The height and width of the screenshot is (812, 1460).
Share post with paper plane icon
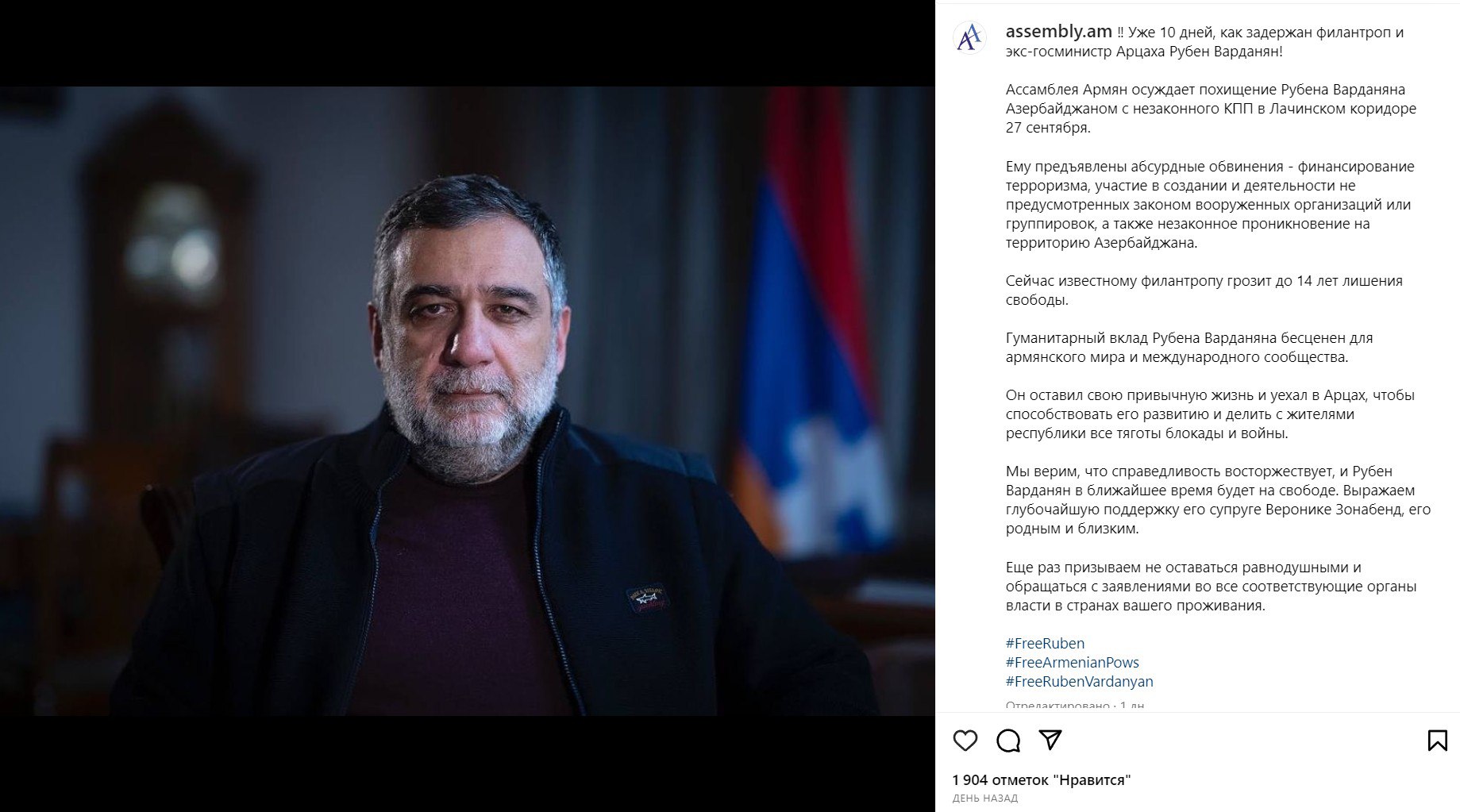coord(1050,740)
